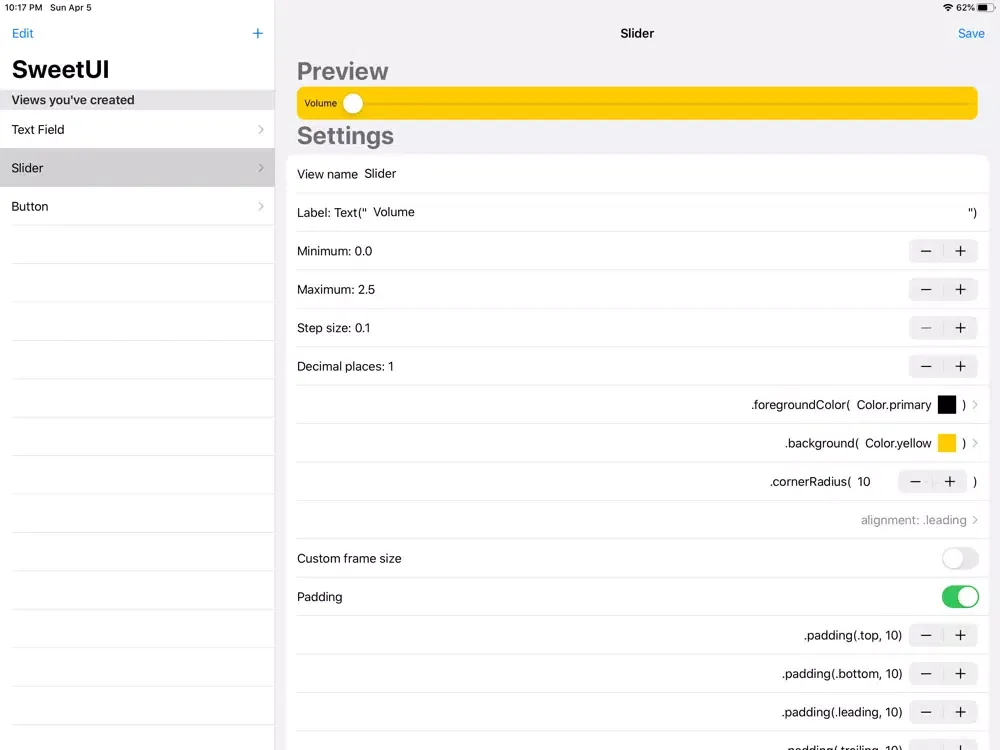Decrease the Minimum value with minus
This screenshot has width=1000, height=750.
pyautogui.click(x=926, y=251)
